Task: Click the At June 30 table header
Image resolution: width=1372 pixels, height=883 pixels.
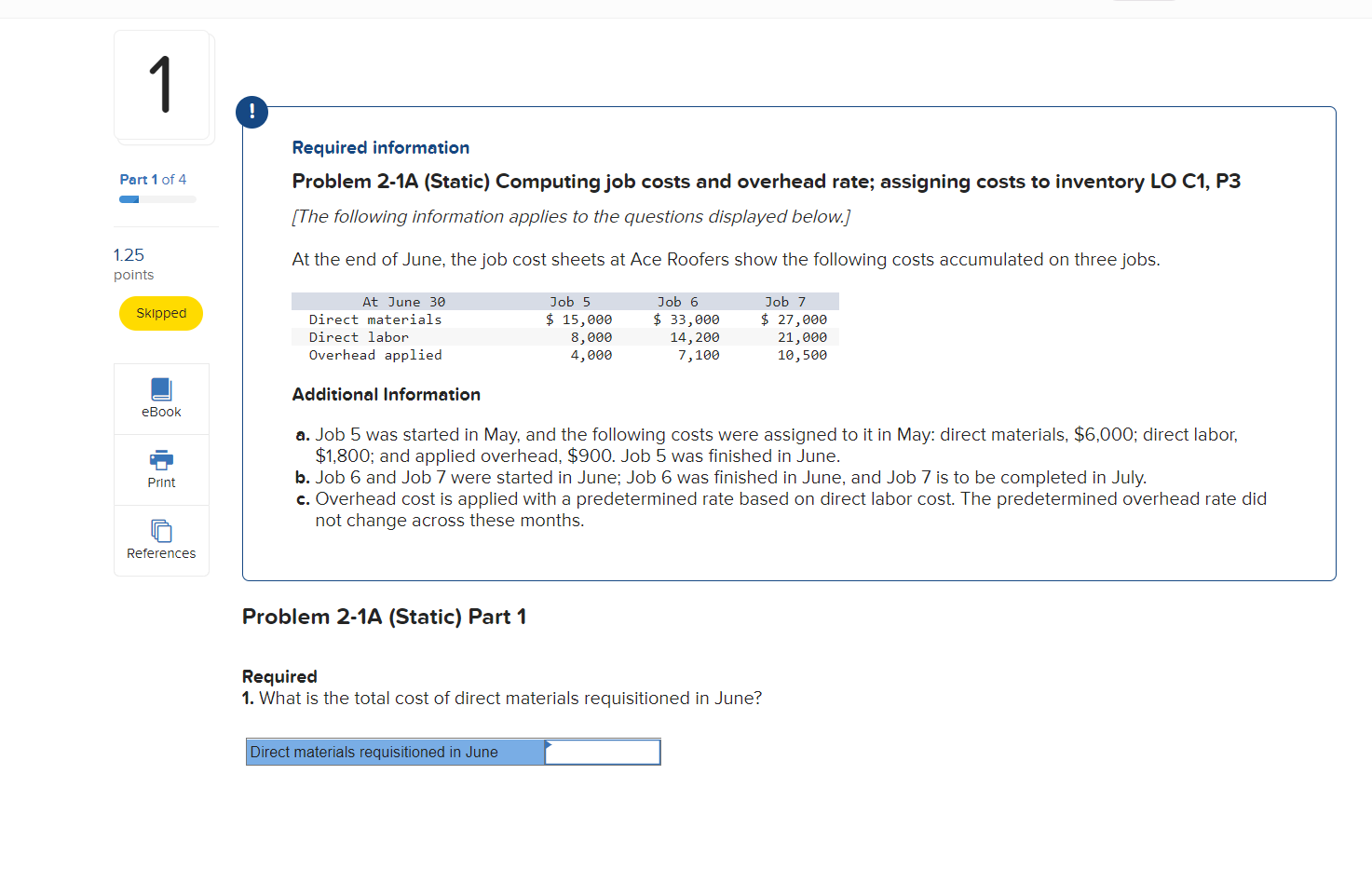Action: (x=403, y=301)
